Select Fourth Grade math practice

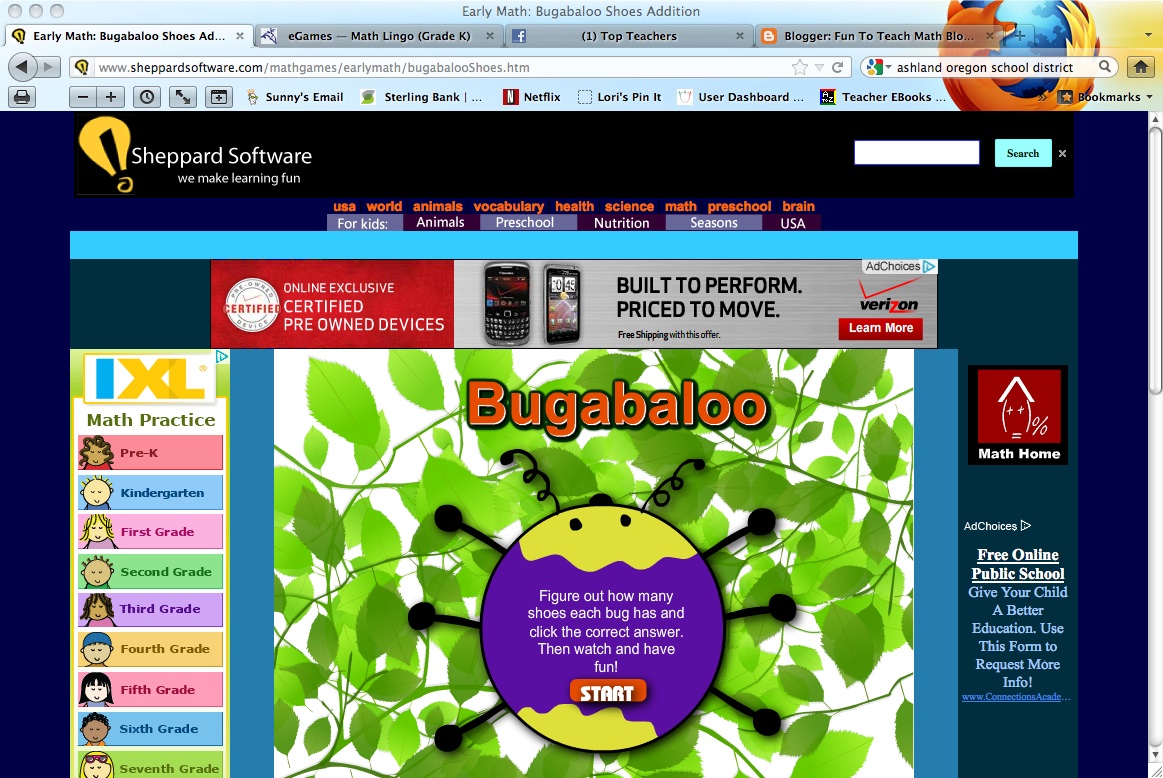click(151, 649)
